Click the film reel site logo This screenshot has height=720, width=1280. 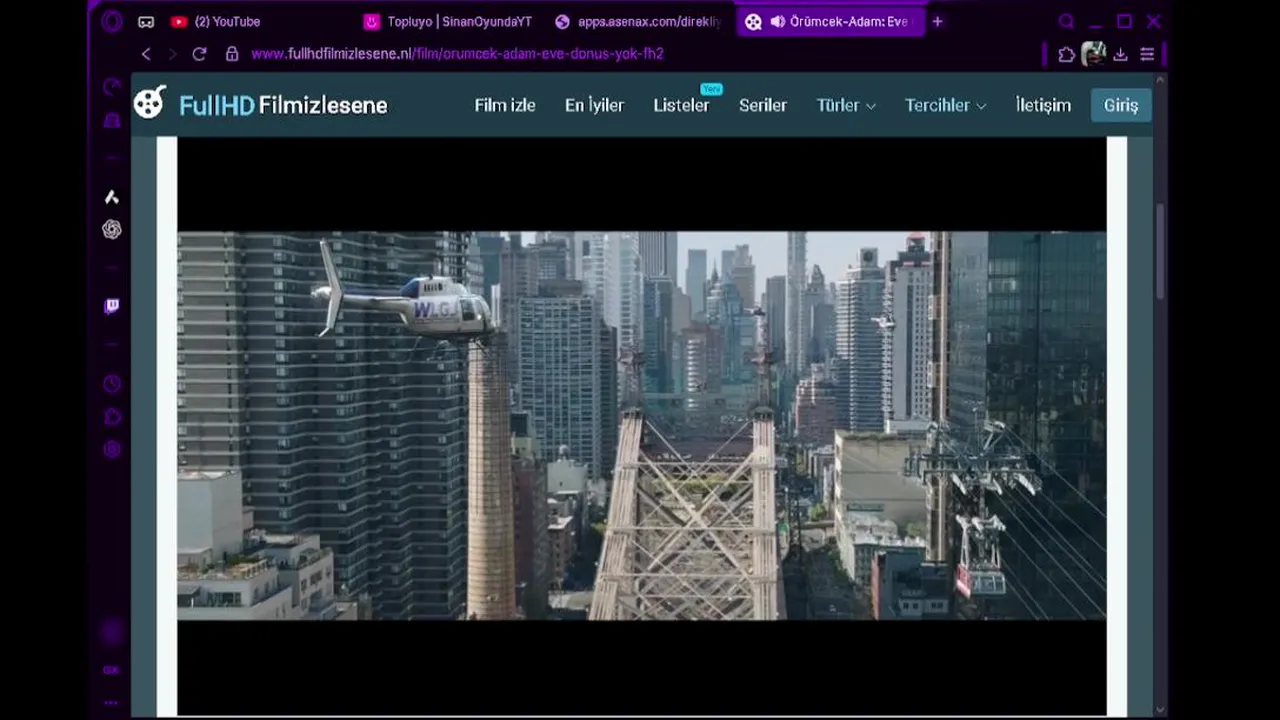pos(150,102)
